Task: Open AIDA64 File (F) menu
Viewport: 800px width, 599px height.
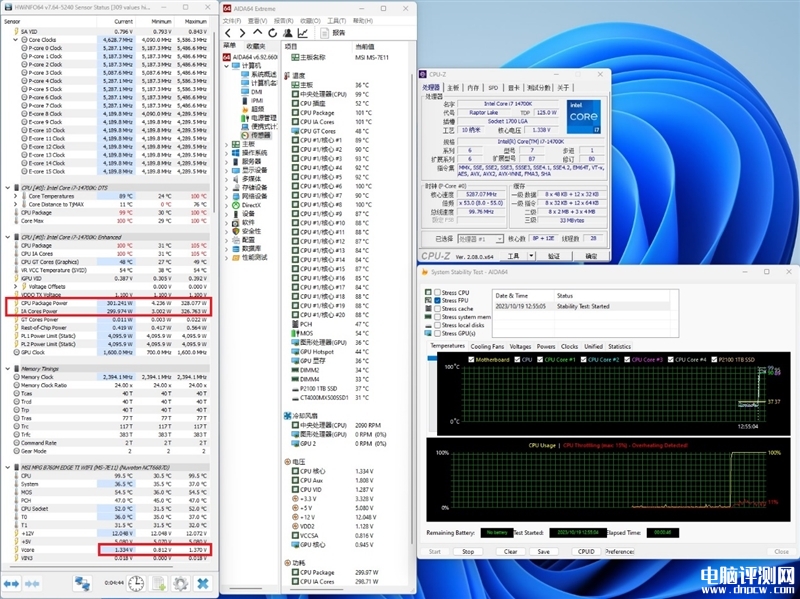Action: pos(232,21)
